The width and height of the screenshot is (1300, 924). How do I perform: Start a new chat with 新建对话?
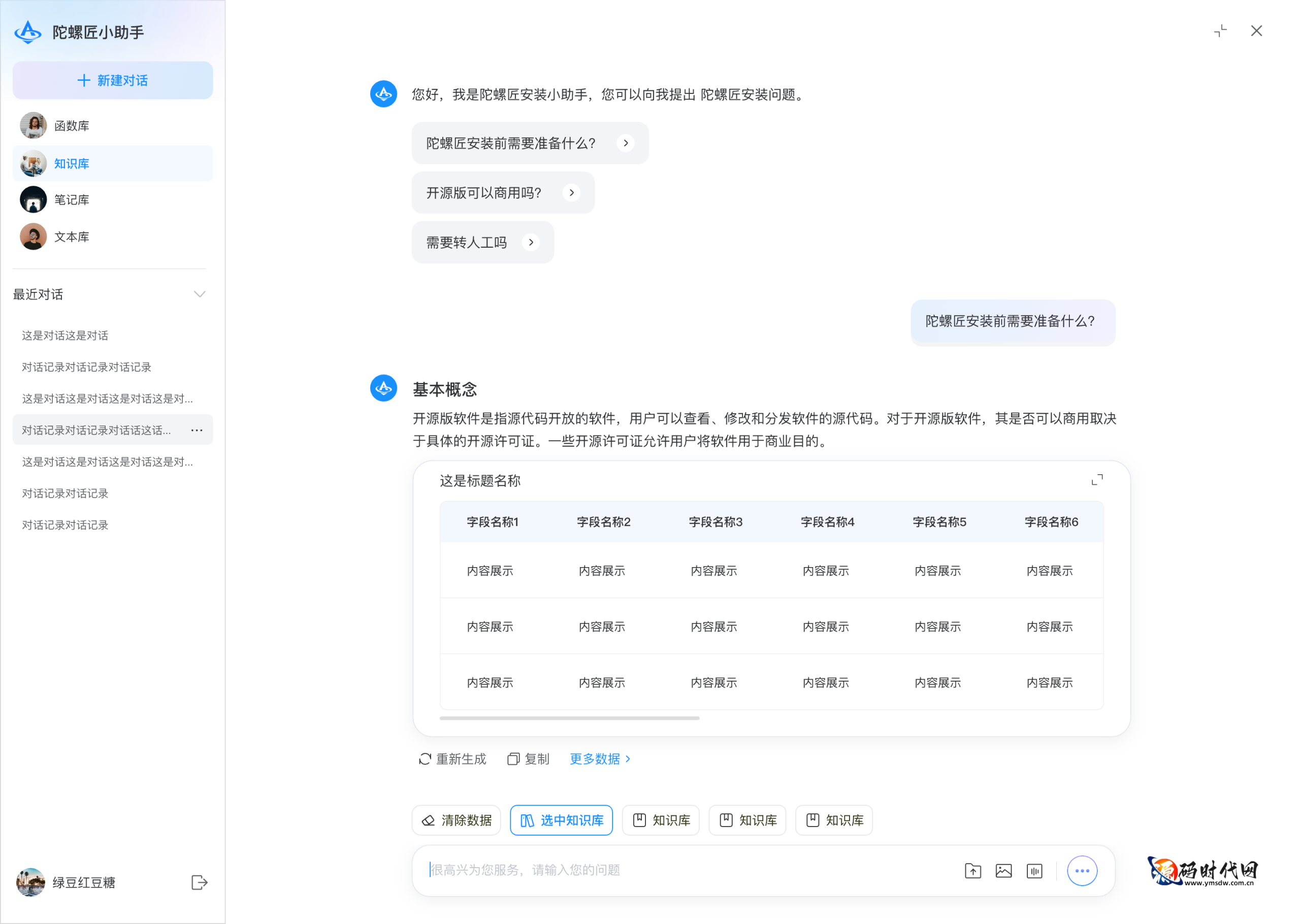[x=112, y=80]
